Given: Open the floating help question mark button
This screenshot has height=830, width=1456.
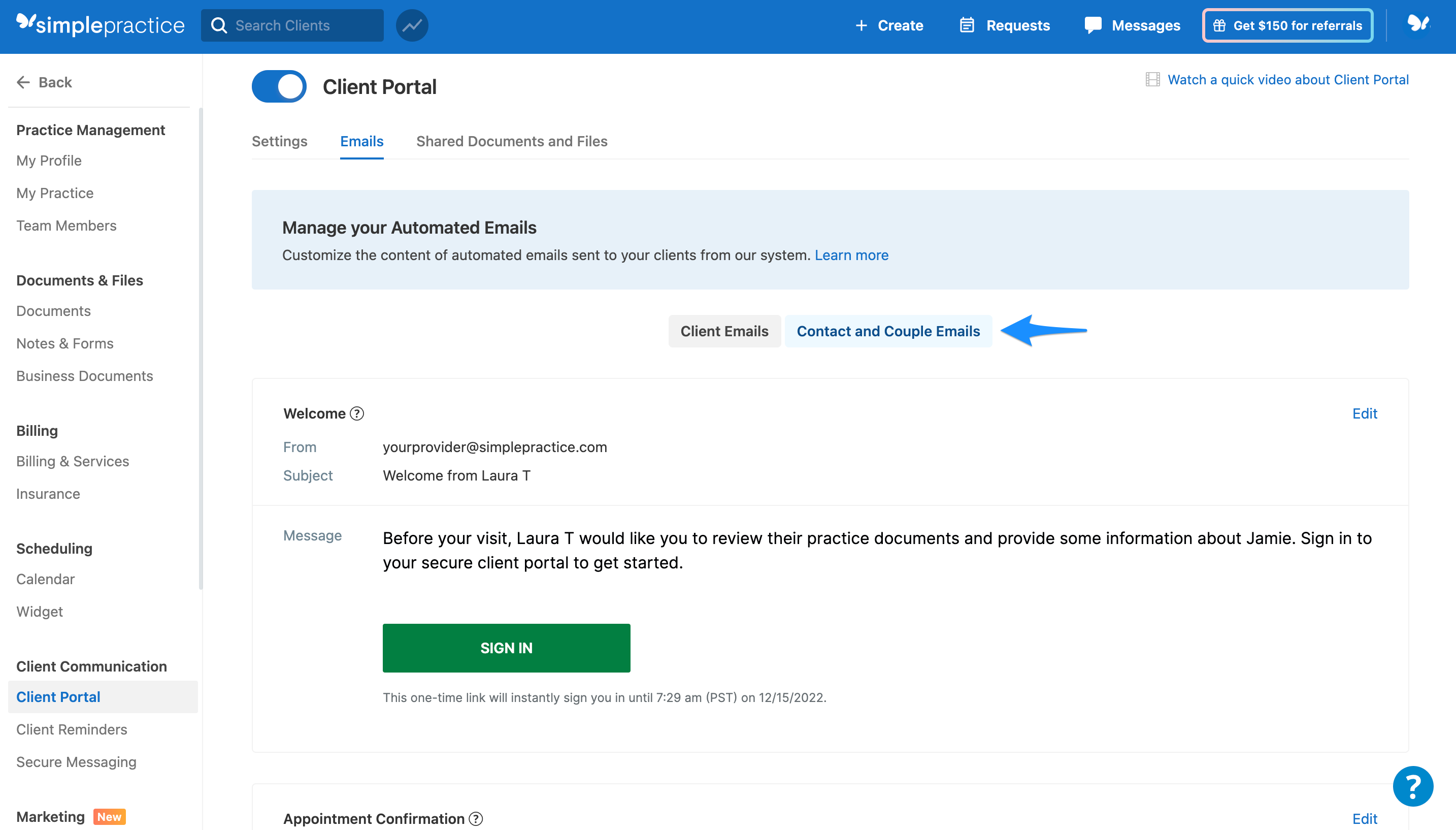Looking at the screenshot, I should [1412, 786].
